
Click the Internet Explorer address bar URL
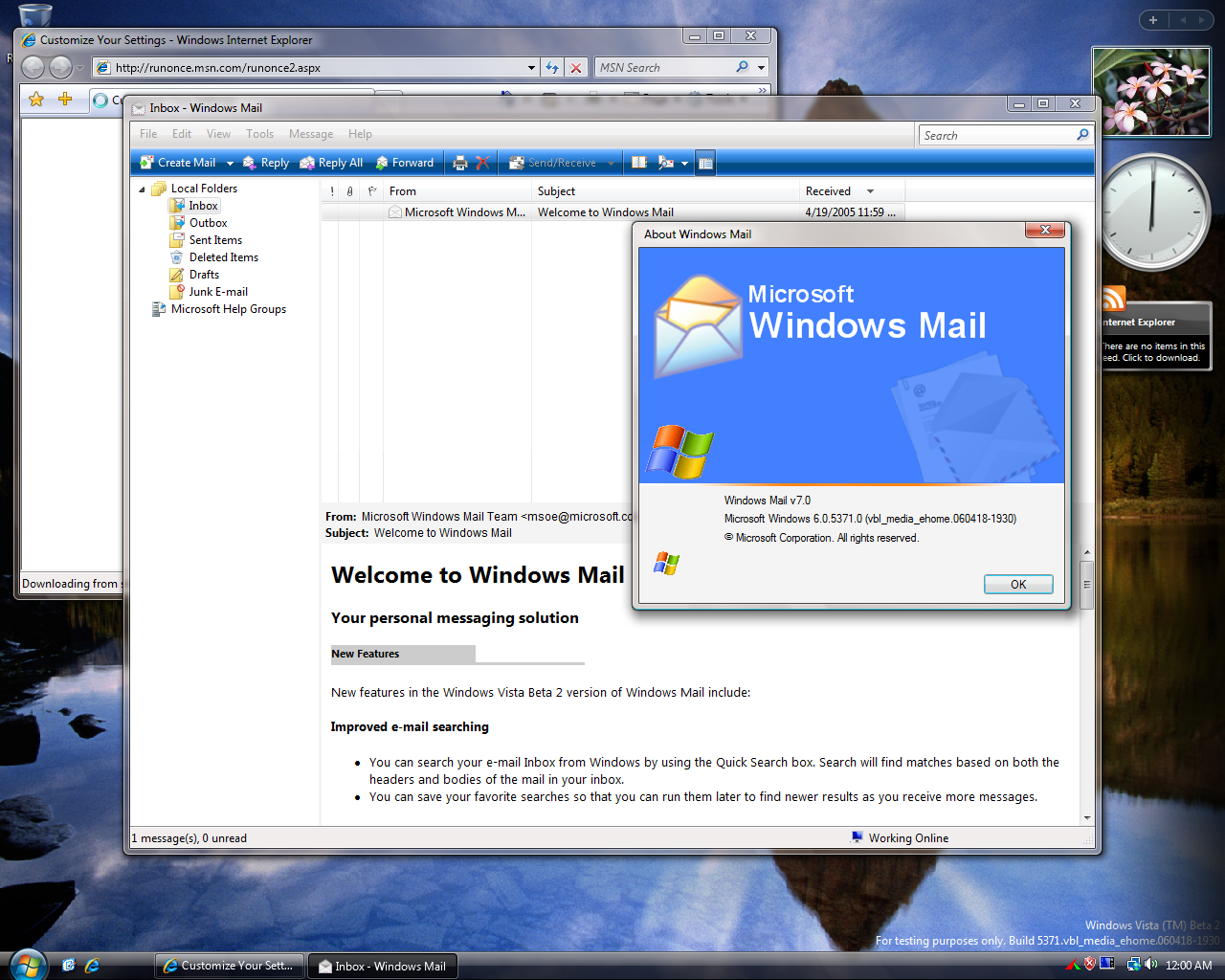click(217, 68)
